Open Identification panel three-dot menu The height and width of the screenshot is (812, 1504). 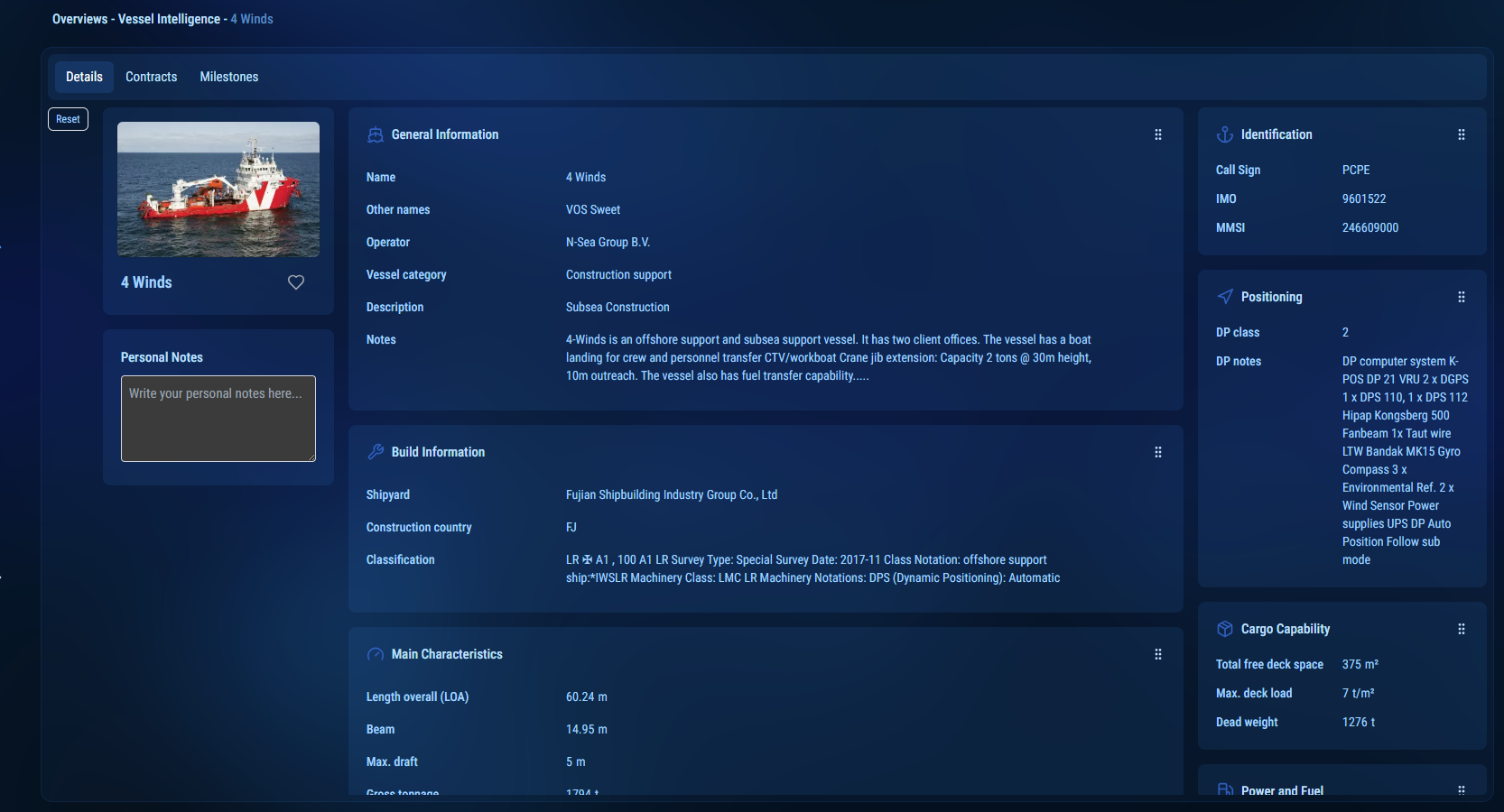(x=1462, y=134)
